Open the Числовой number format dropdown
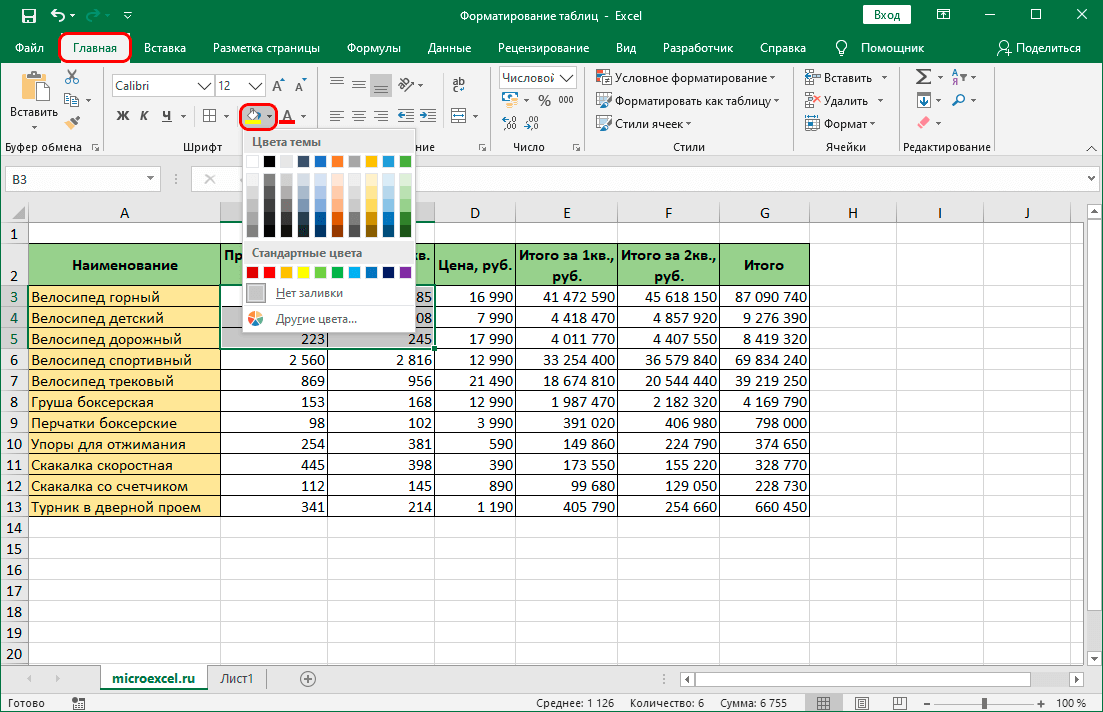Screen dimensions: 1103x712 [568, 78]
